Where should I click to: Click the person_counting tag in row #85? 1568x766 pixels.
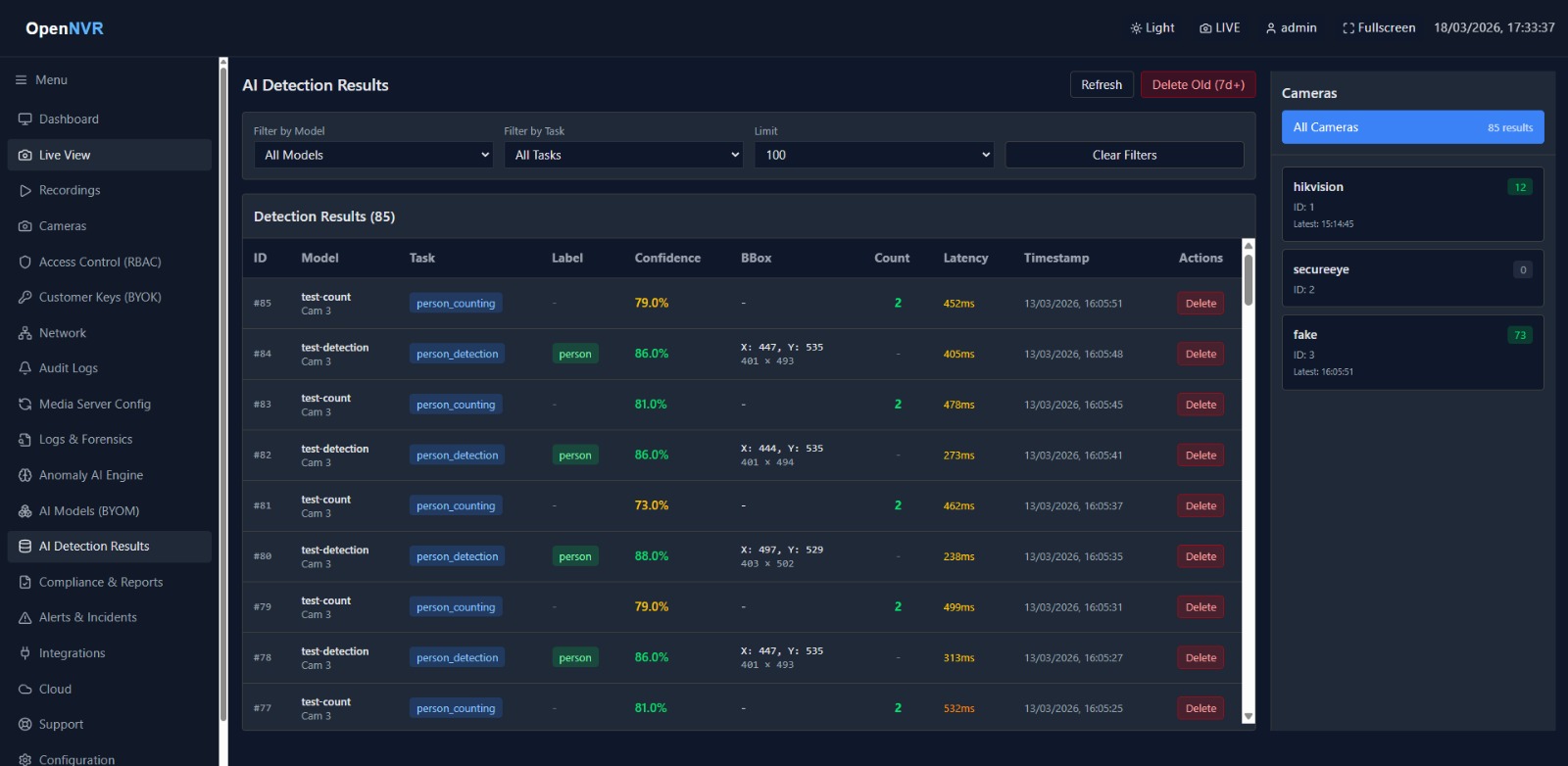pos(456,304)
